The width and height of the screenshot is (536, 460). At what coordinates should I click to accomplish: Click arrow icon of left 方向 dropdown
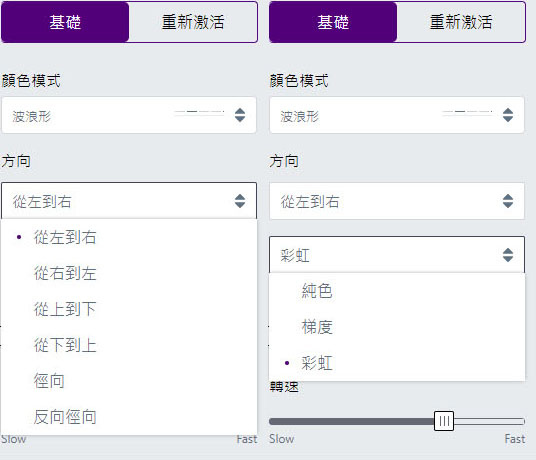(x=240, y=201)
